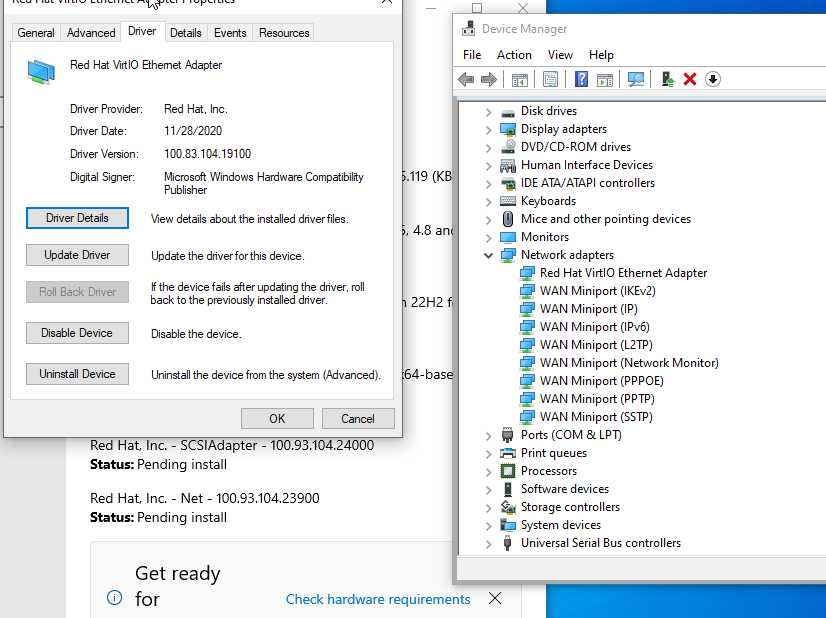Expand the Monitors node

pyautogui.click(x=488, y=238)
